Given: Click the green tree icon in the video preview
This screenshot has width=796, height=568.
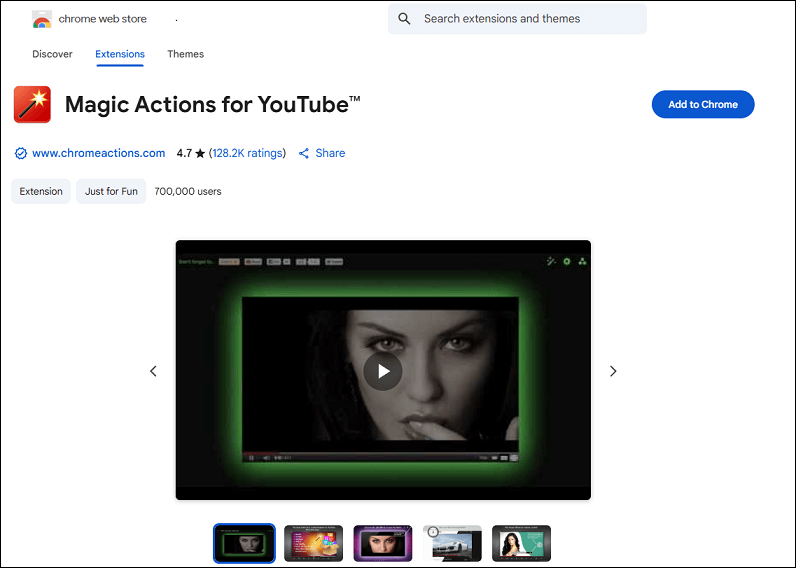Looking at the screenshot, I should point(582,261).
